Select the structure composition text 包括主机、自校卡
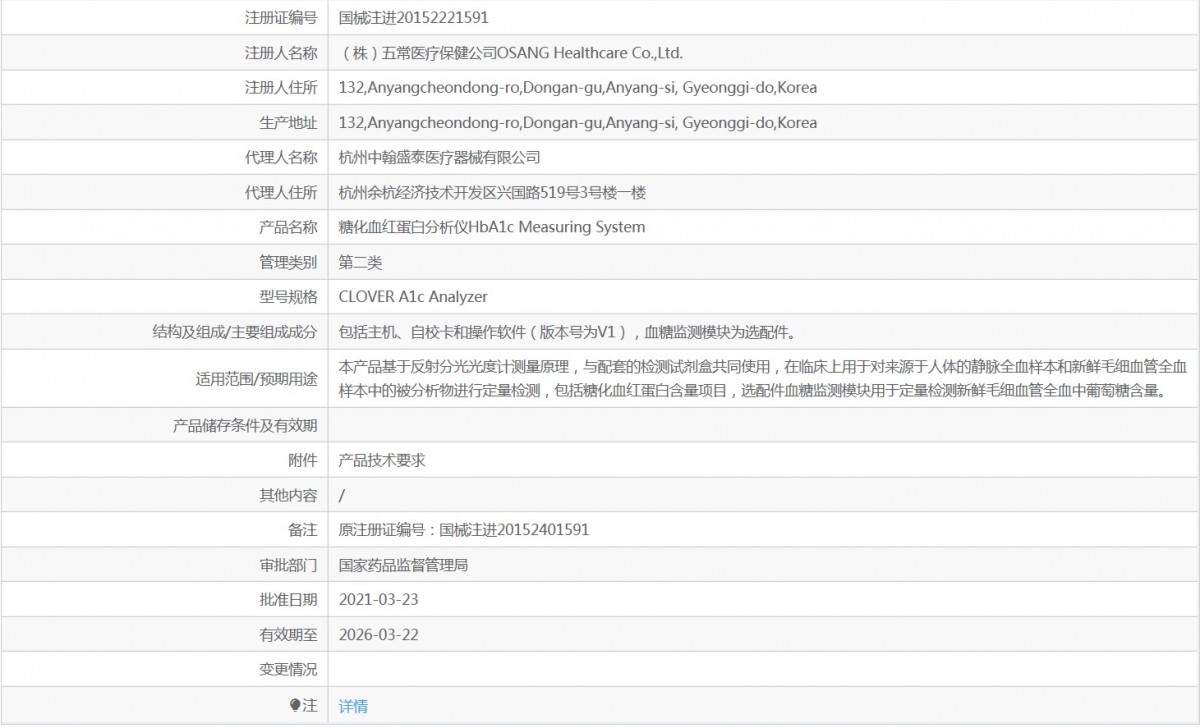Screen dimensions: 1200x728 (567, 332)
